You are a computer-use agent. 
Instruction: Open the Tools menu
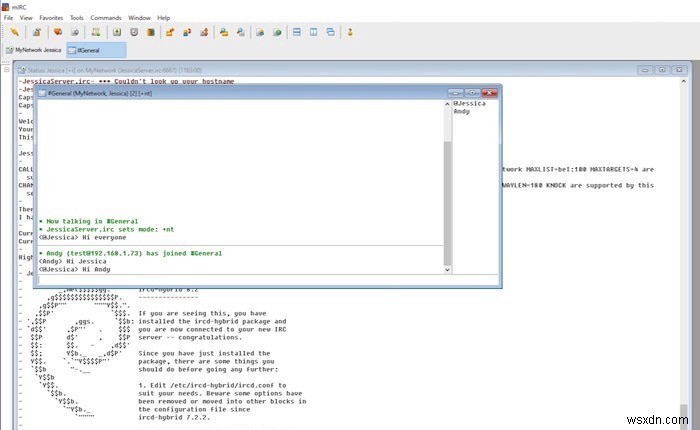click(x=78, y=17)
